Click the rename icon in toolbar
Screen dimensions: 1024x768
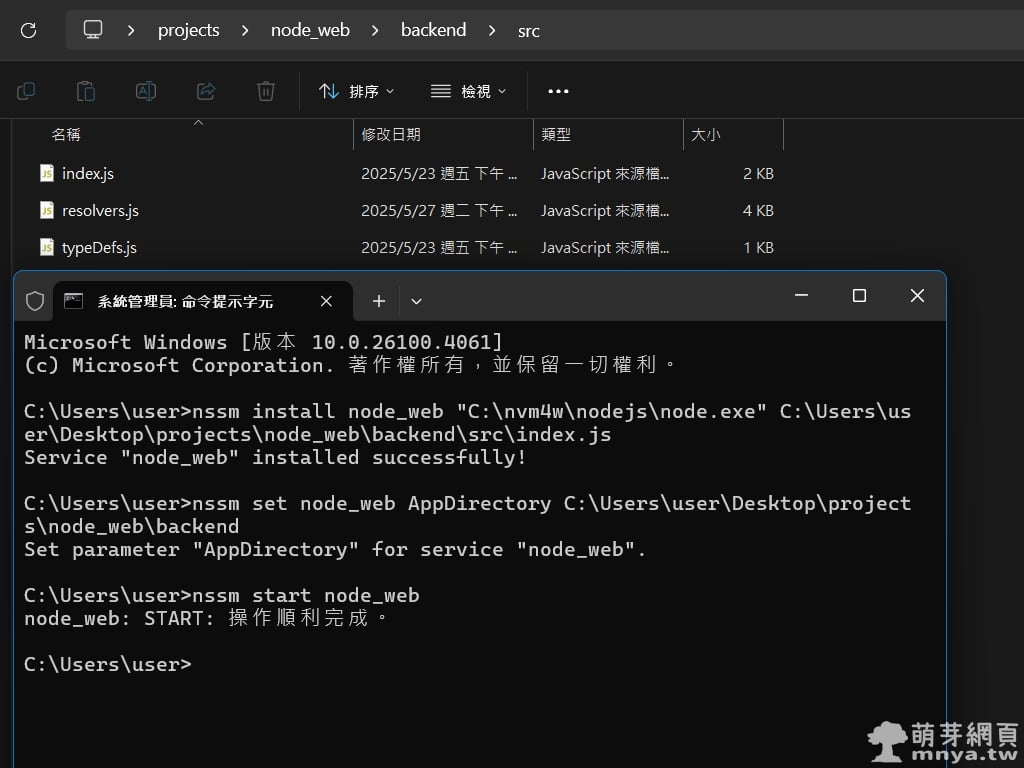coord(146,91)
